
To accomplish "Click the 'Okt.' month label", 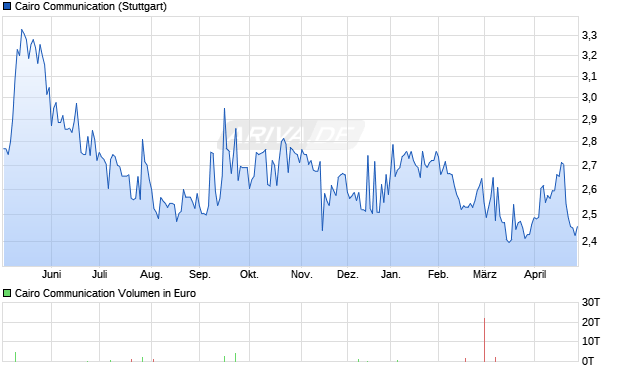I will pyautogui.click(x=249, y=274).
